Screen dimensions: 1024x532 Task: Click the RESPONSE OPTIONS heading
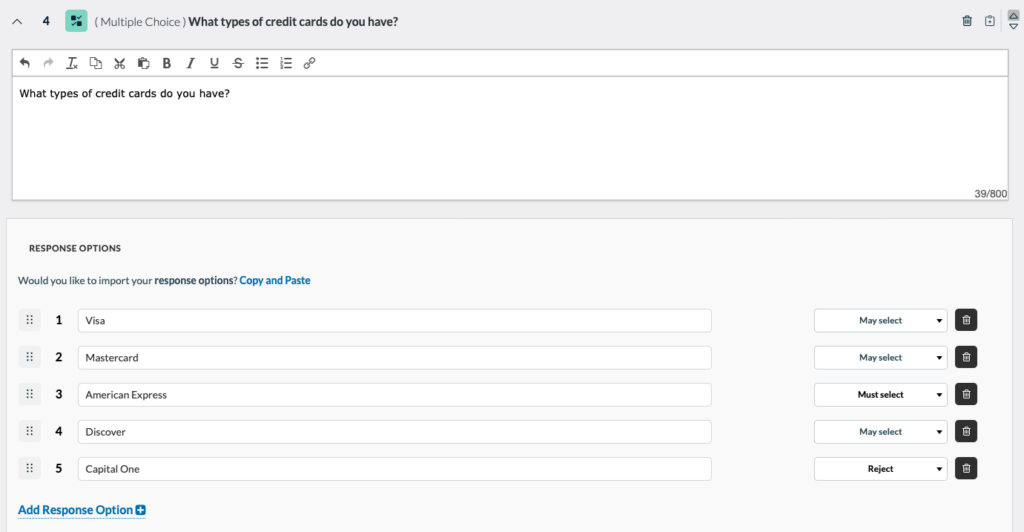pos(75,248)
